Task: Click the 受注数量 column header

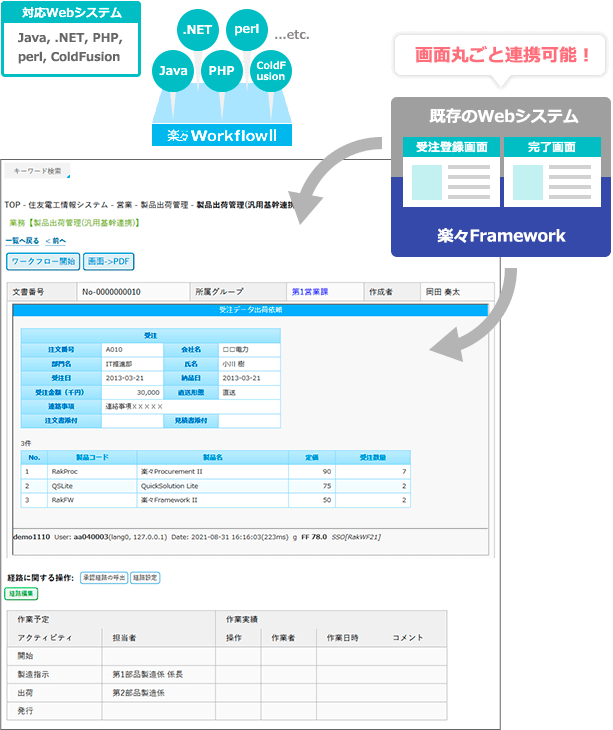Action: (x=373, y=457)
